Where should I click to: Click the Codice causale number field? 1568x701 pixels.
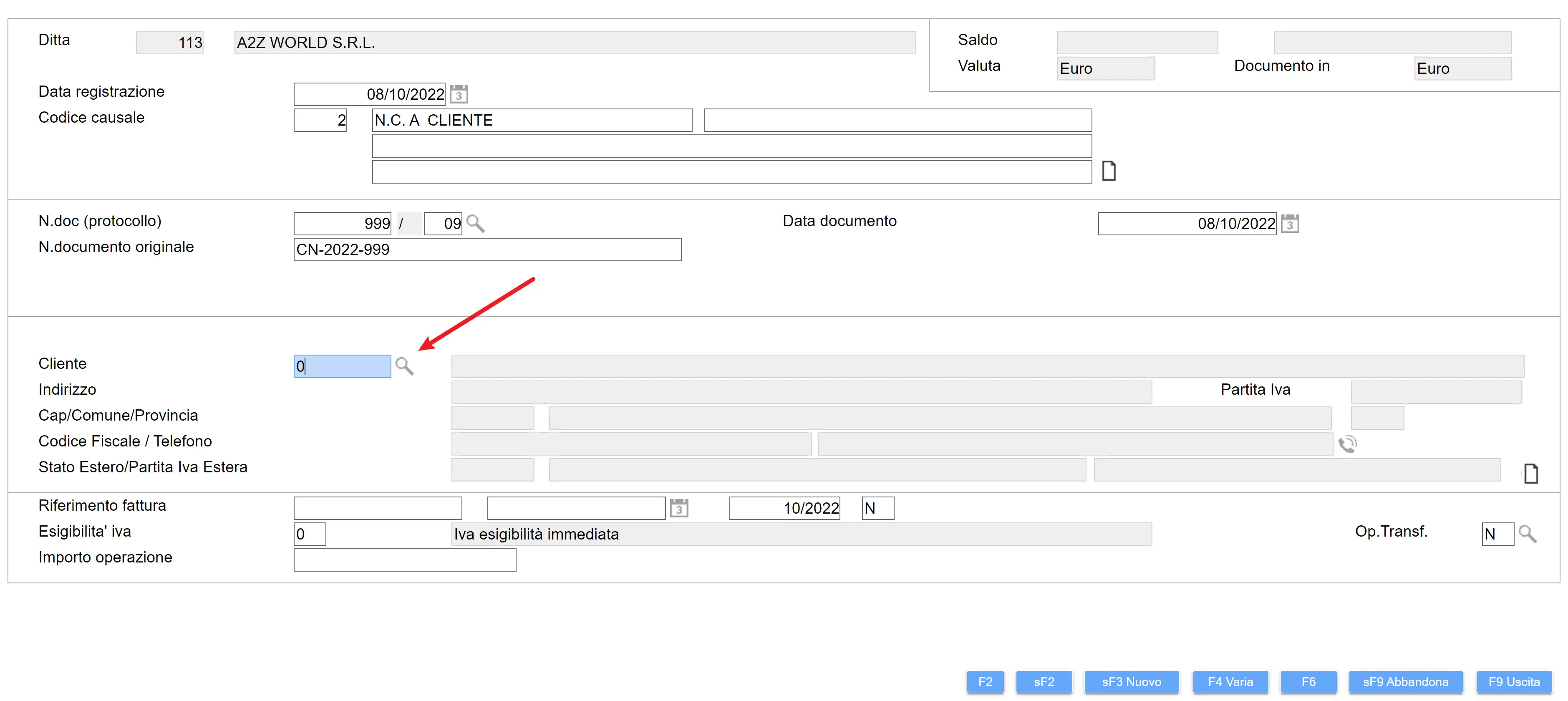(320, 121)
